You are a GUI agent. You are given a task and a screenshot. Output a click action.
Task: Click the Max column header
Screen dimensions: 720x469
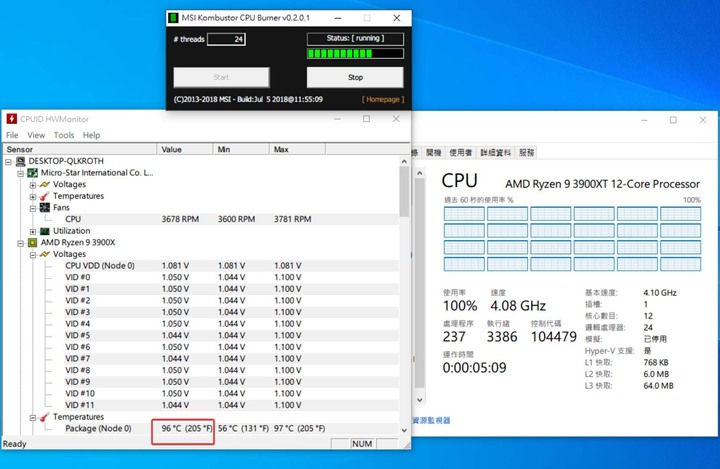[298, 149]
